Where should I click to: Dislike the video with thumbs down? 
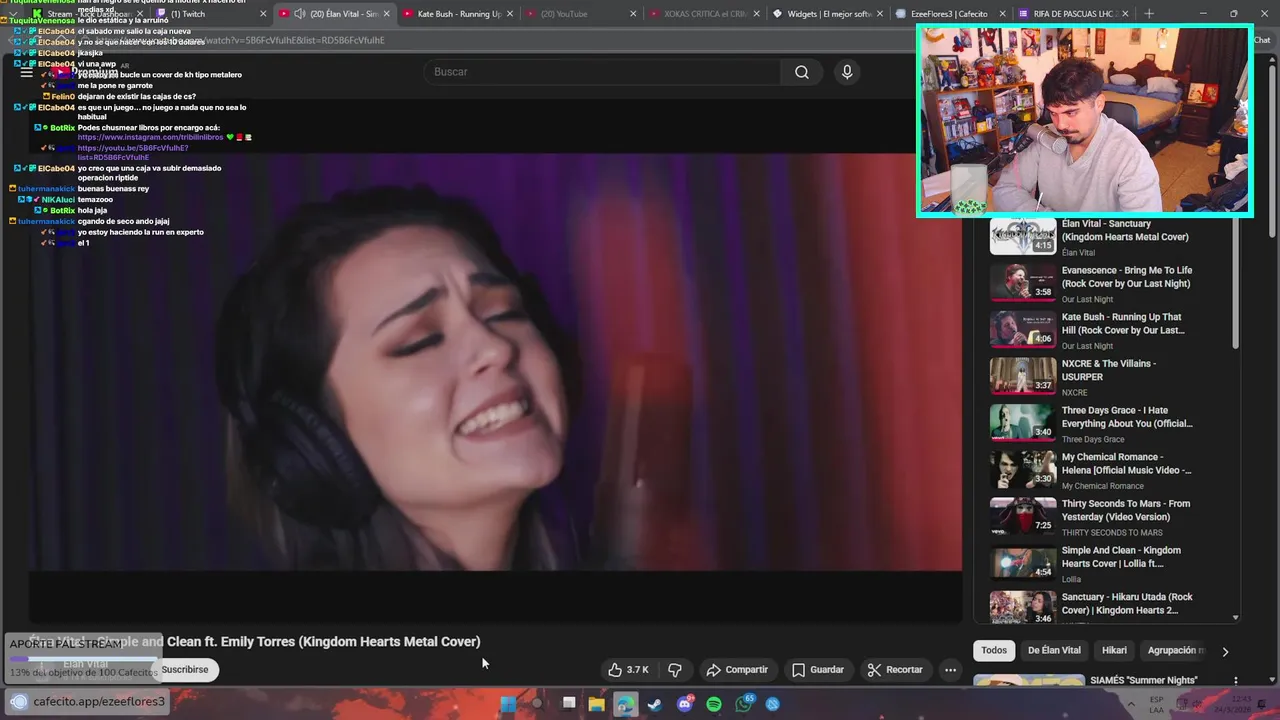coord(675,670)
